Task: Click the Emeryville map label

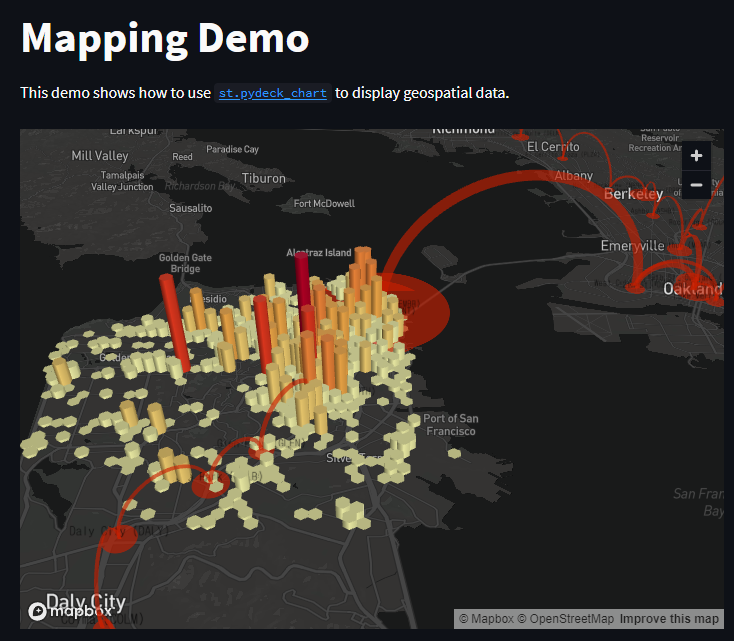Action: (x=632, y=246)
